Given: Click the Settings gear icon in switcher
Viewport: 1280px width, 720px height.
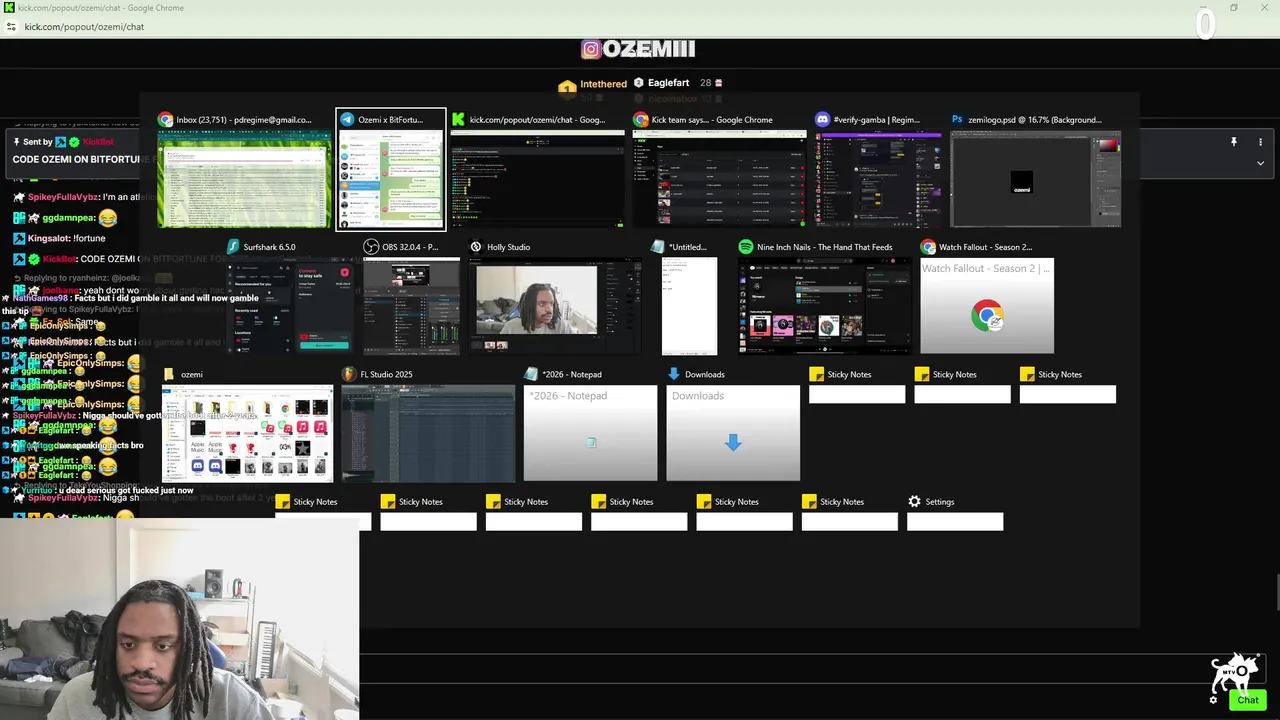Looking at the screenshot, I should point(914,501).
